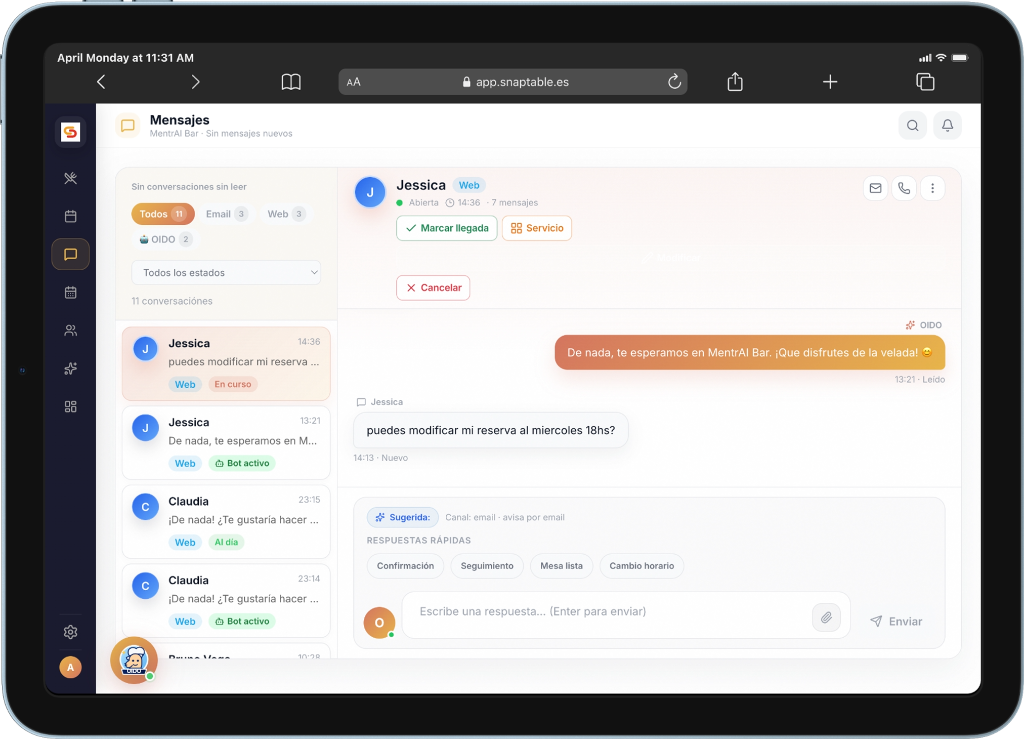Viewport: 1024px width, 739px height.
Task: Select the Email filter tab
Action: [x=226, y=214]
